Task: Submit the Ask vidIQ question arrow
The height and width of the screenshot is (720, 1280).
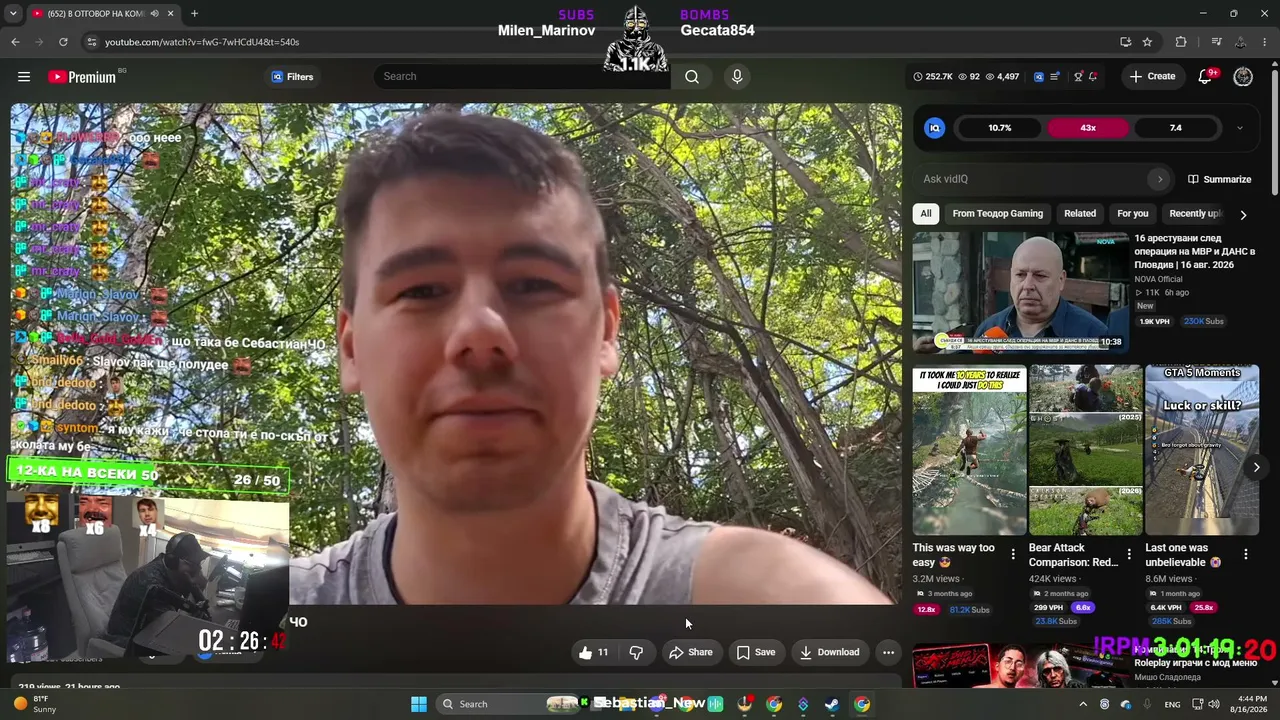Action: coord(1160,179)
